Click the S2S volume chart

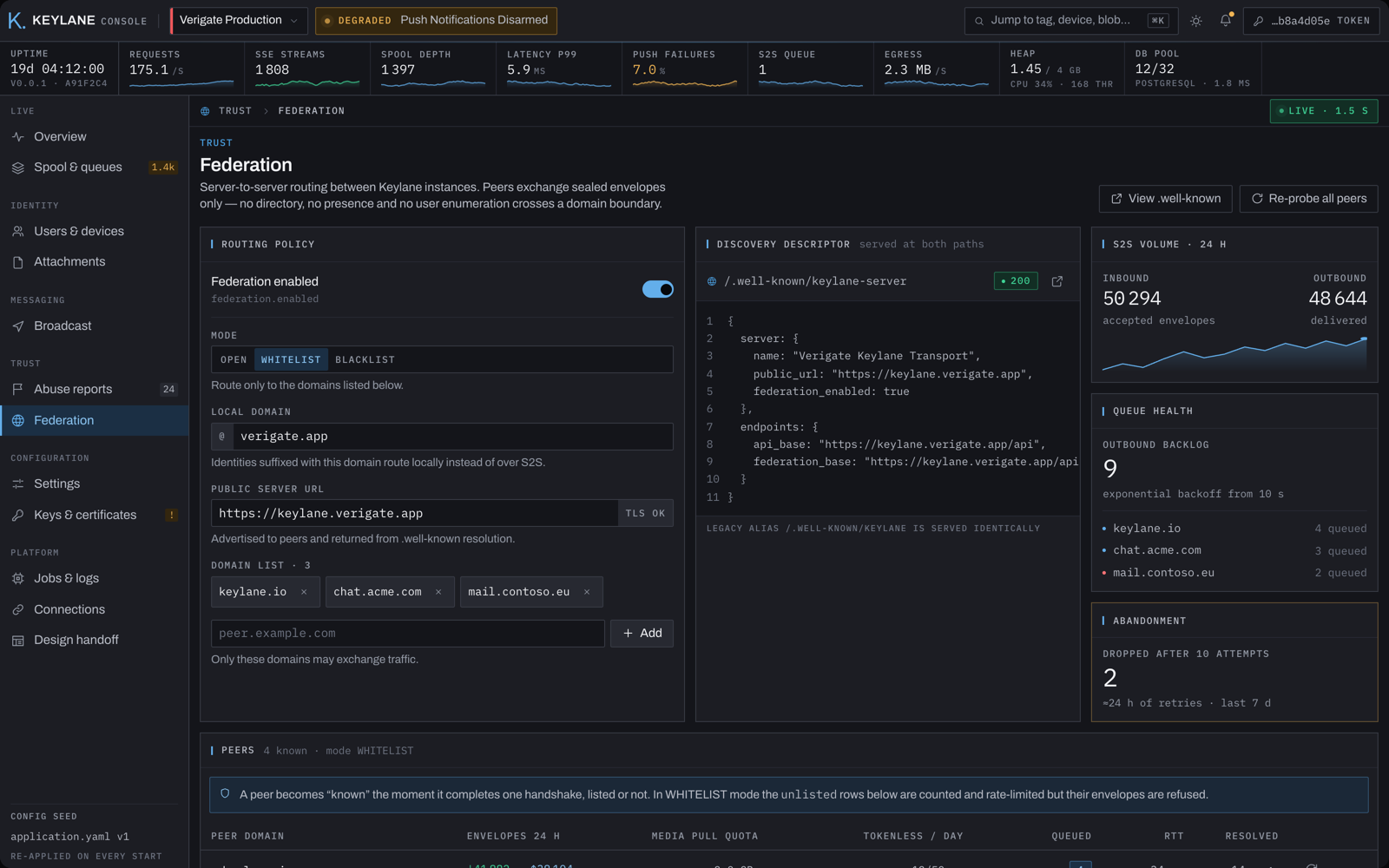(1234, 354)
